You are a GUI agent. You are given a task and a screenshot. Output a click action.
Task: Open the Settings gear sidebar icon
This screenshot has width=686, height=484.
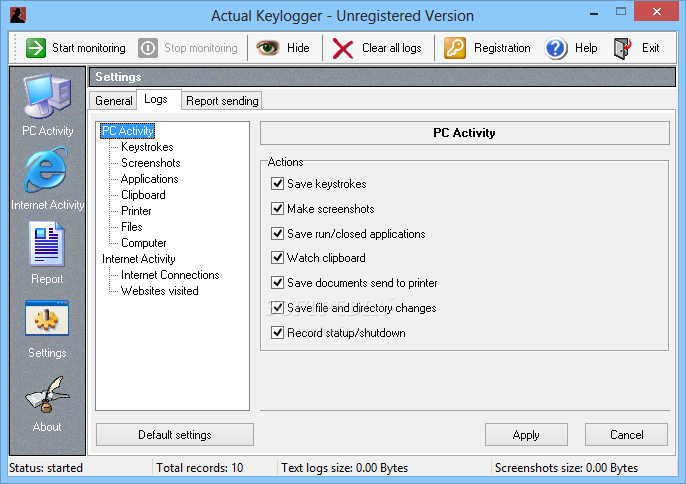47,318
